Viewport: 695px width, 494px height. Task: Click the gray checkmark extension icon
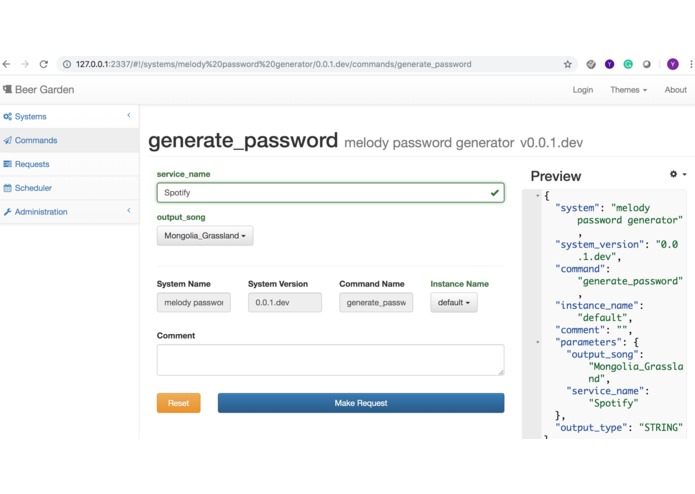[591, 64]
